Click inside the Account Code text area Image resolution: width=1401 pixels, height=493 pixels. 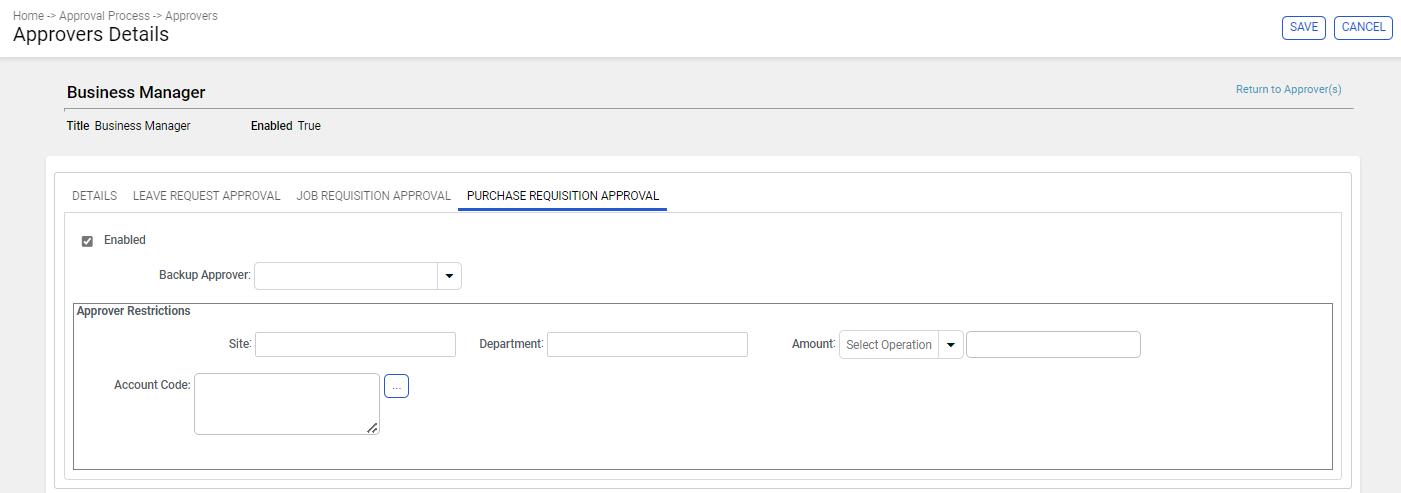click(286, 404)
